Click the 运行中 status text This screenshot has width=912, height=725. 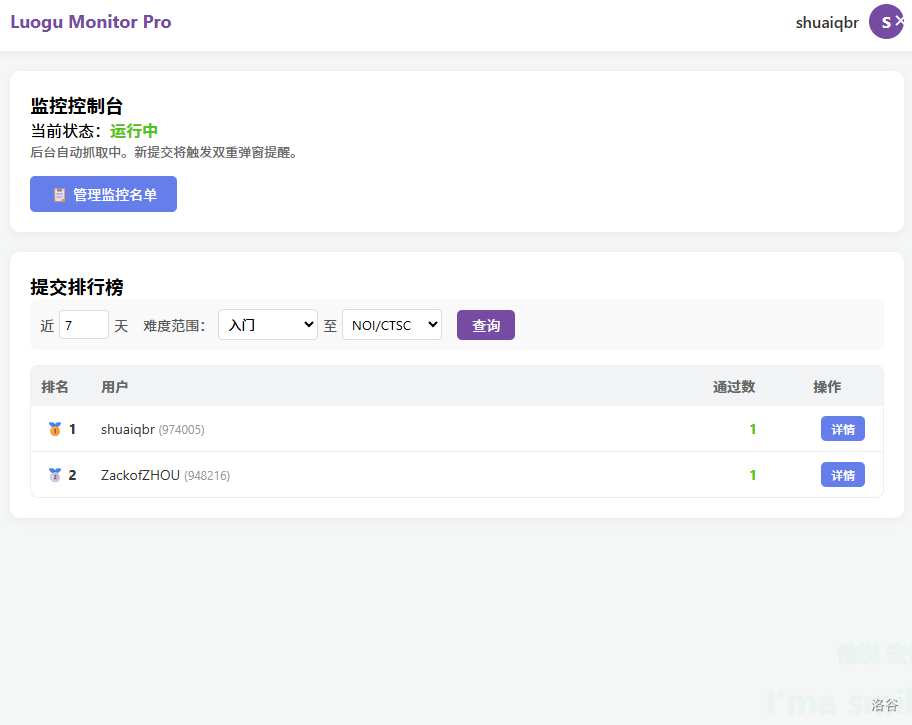[x=134, y=131]
